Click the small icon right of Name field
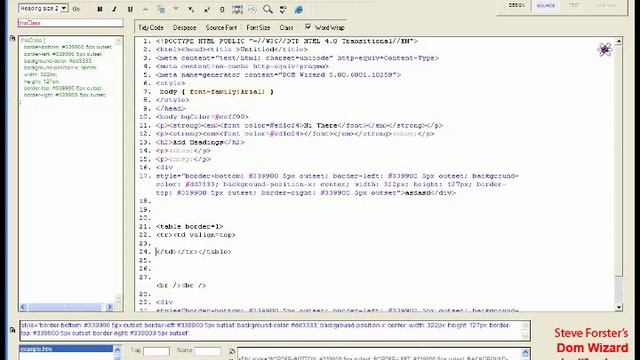This screenshot has height=360, width=640. [x=232, y=351]
